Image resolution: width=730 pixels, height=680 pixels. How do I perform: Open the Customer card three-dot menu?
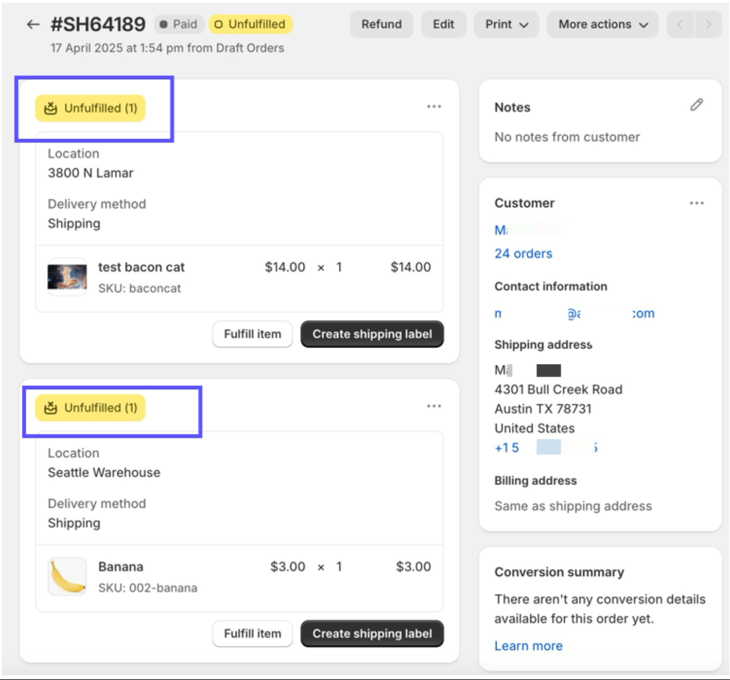click(696, 203)
